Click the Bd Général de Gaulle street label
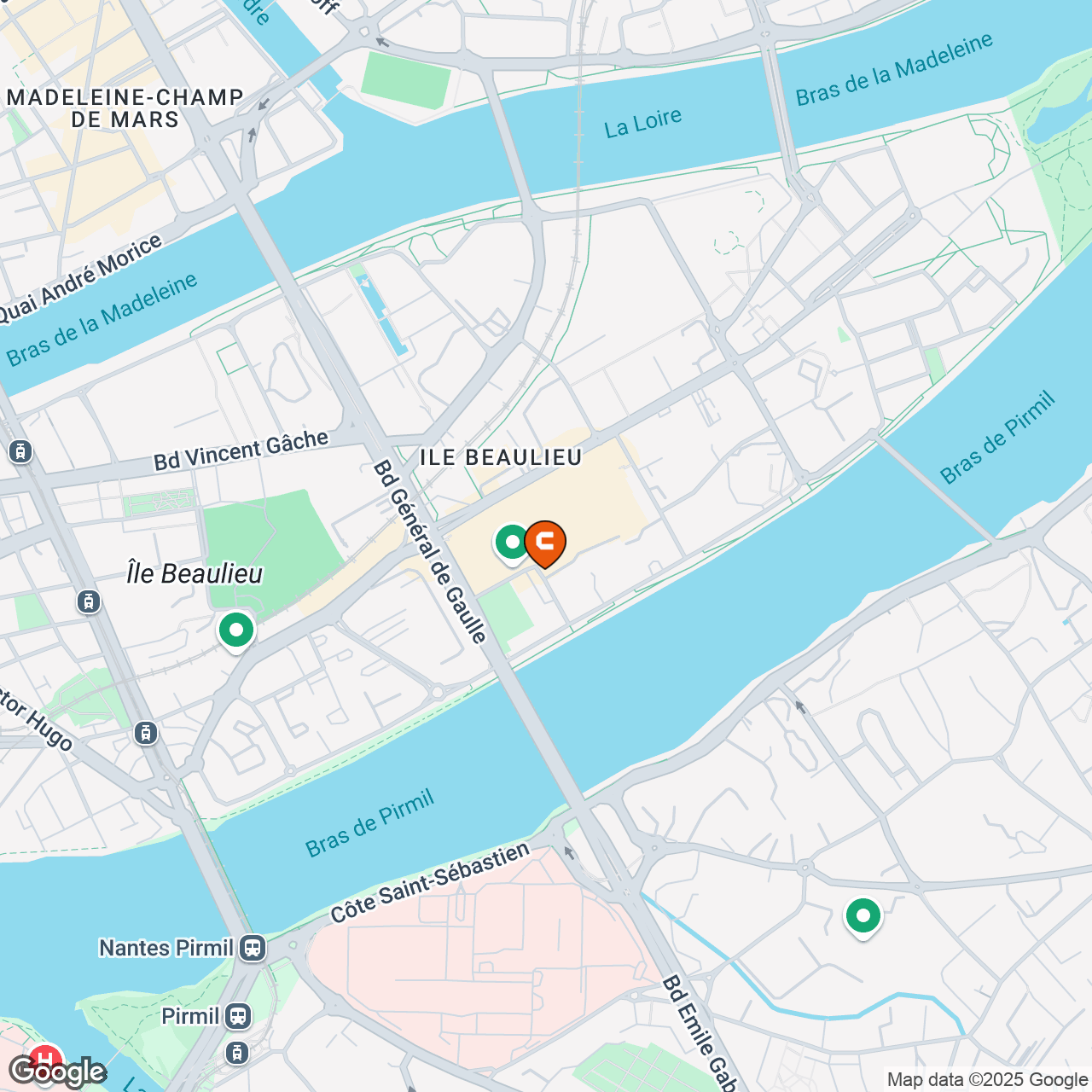 [x=430, y=552]
